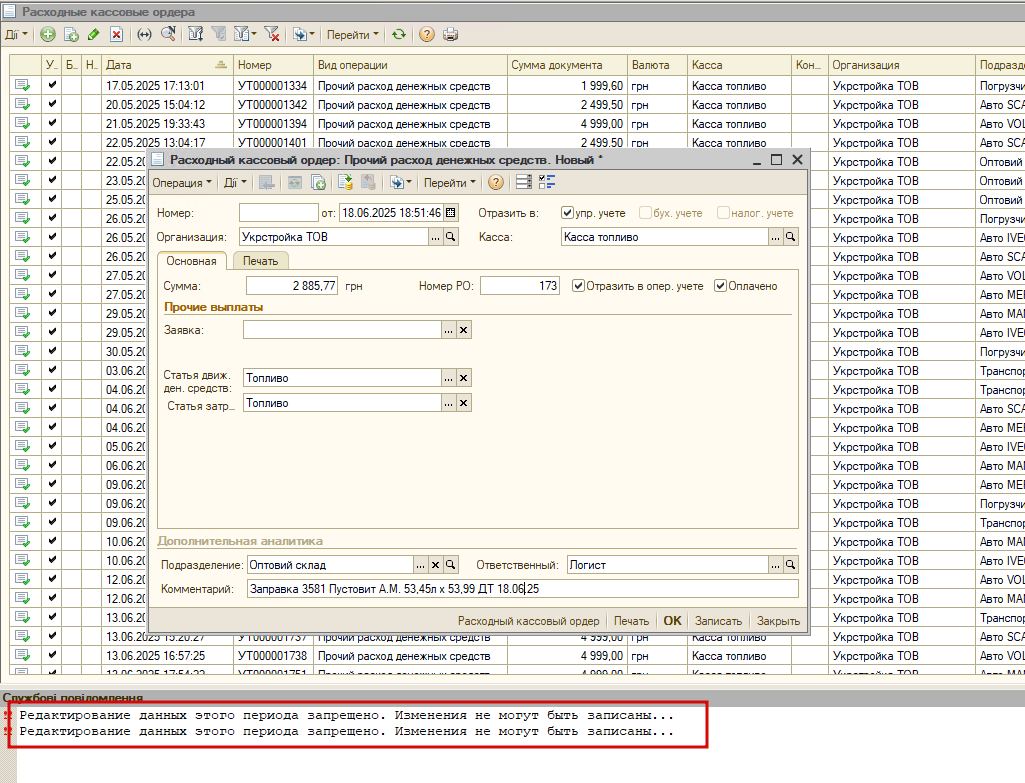Screen dimensions: 1025x783
Task: Open the filter history dropdown
Action: tap(245, 35)
